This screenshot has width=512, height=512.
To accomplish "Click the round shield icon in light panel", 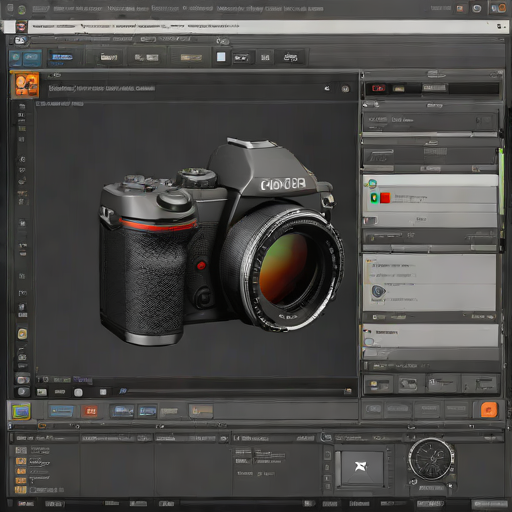I will point(378,292).
